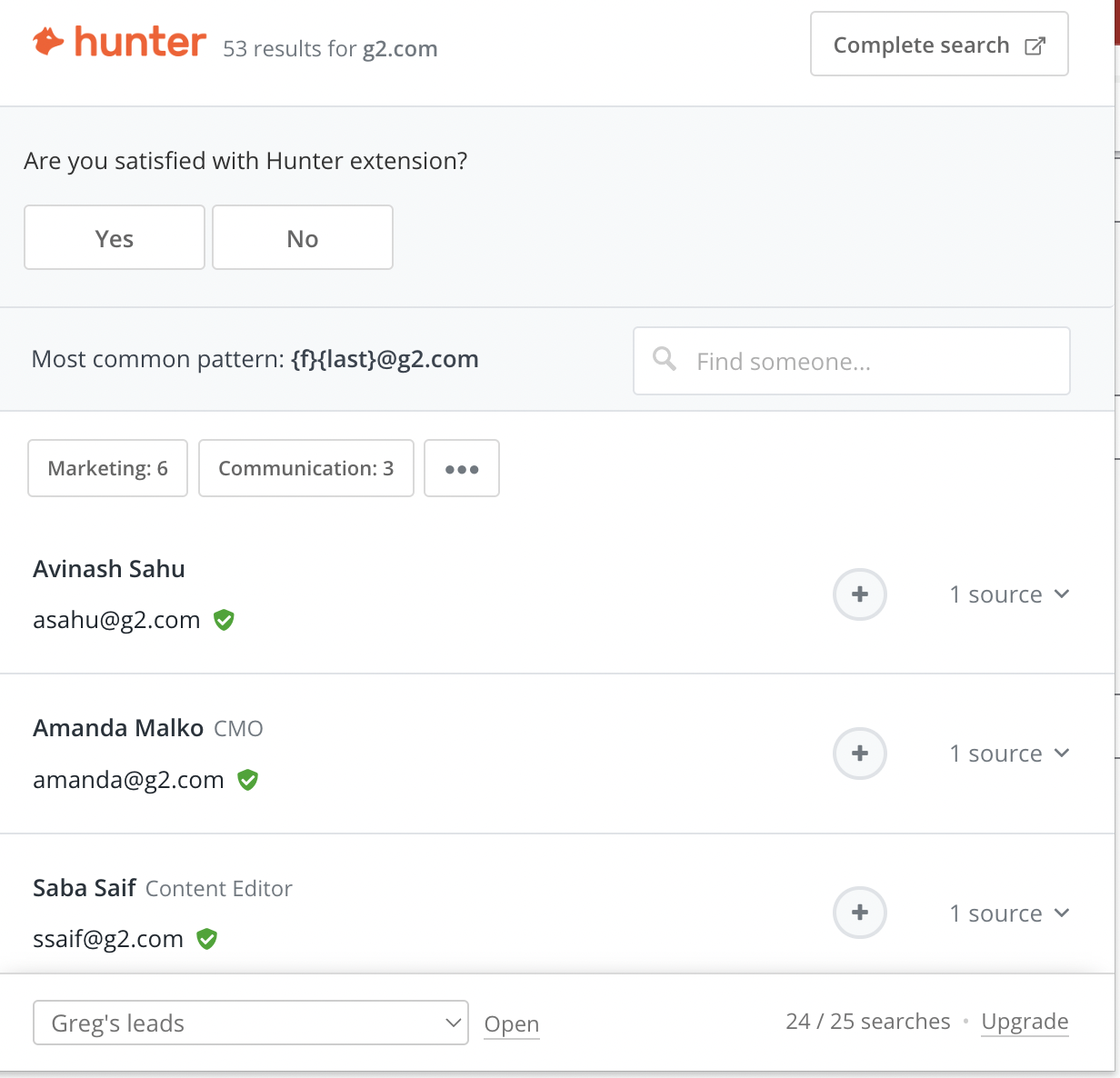Answer No to satisfaction survey
The image size is (1120, 1078).
click(x=303, y=238)
